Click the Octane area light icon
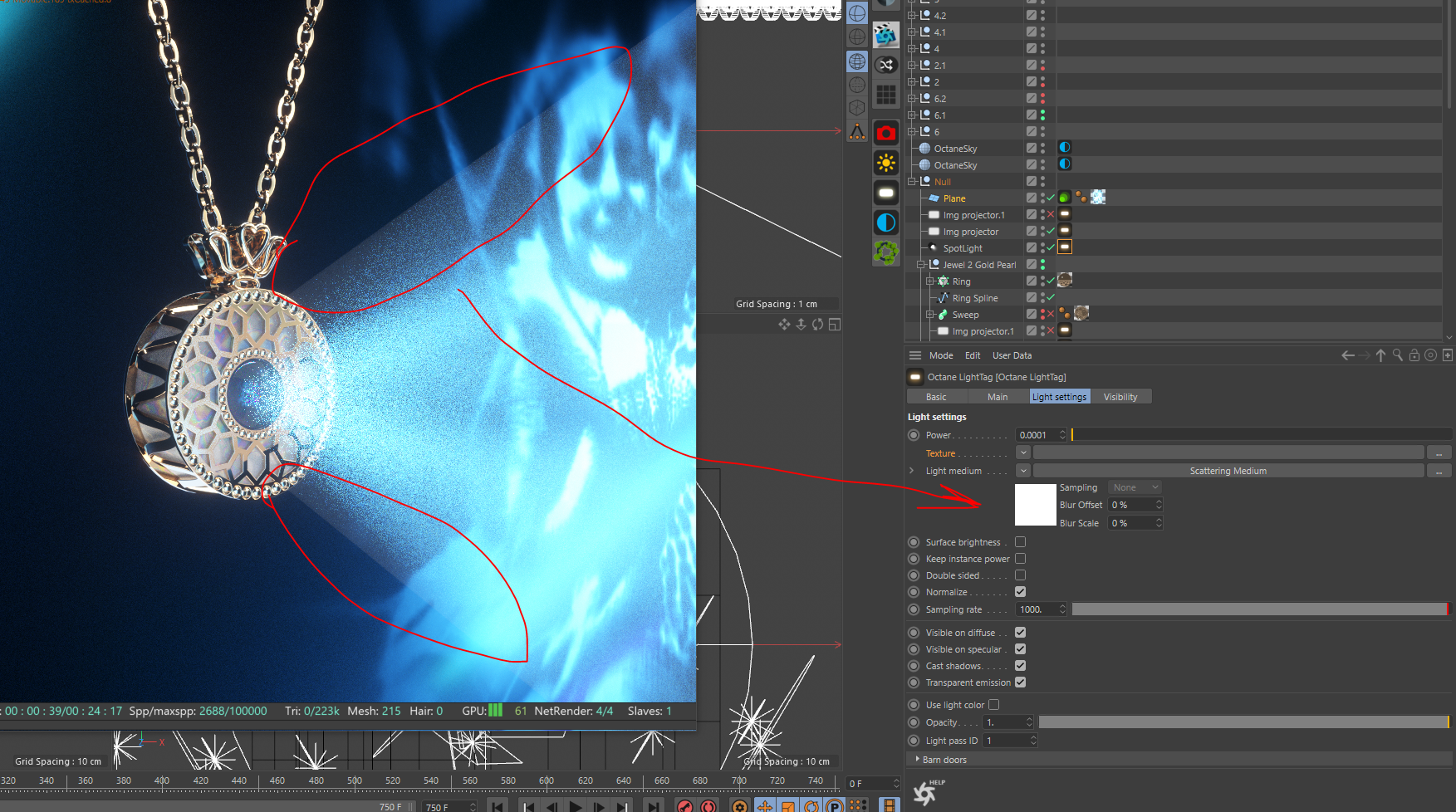 click(x=886, y=193)
